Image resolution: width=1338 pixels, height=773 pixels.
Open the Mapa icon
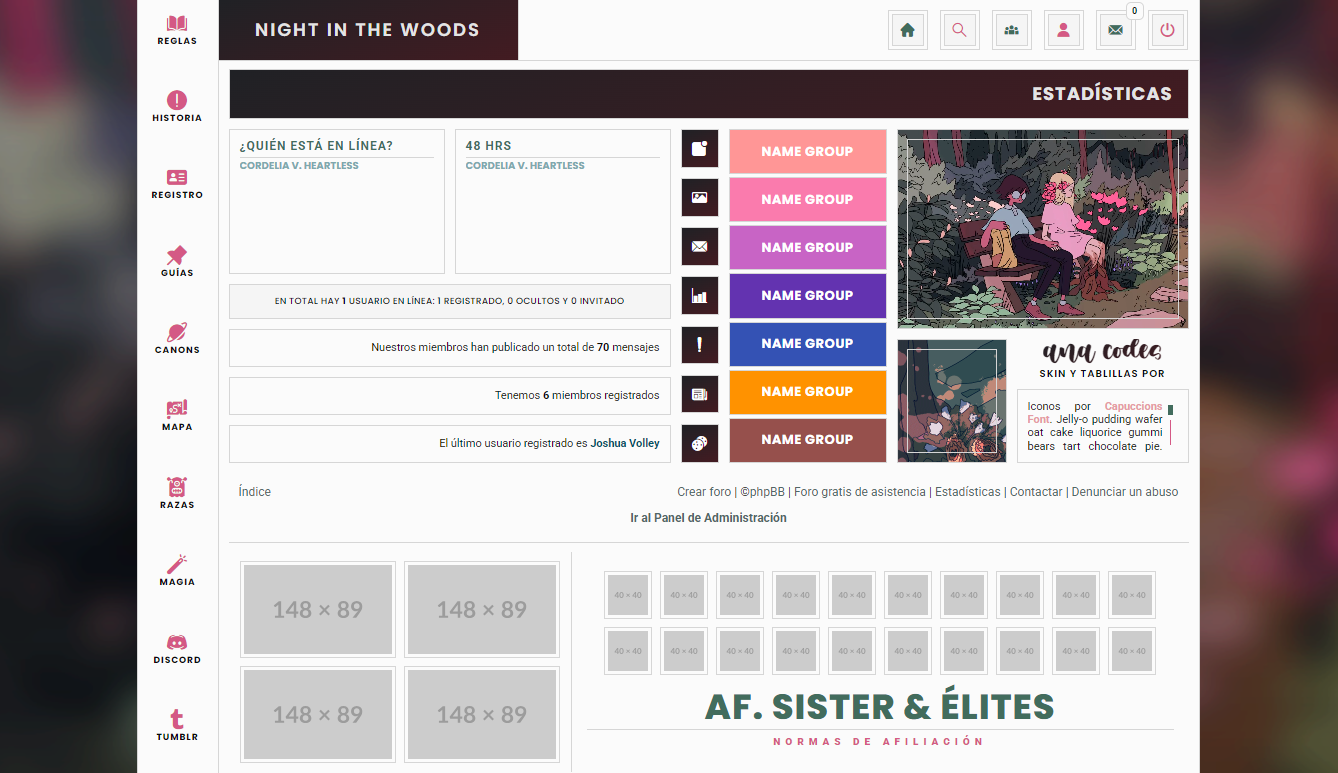pos(177,409)
